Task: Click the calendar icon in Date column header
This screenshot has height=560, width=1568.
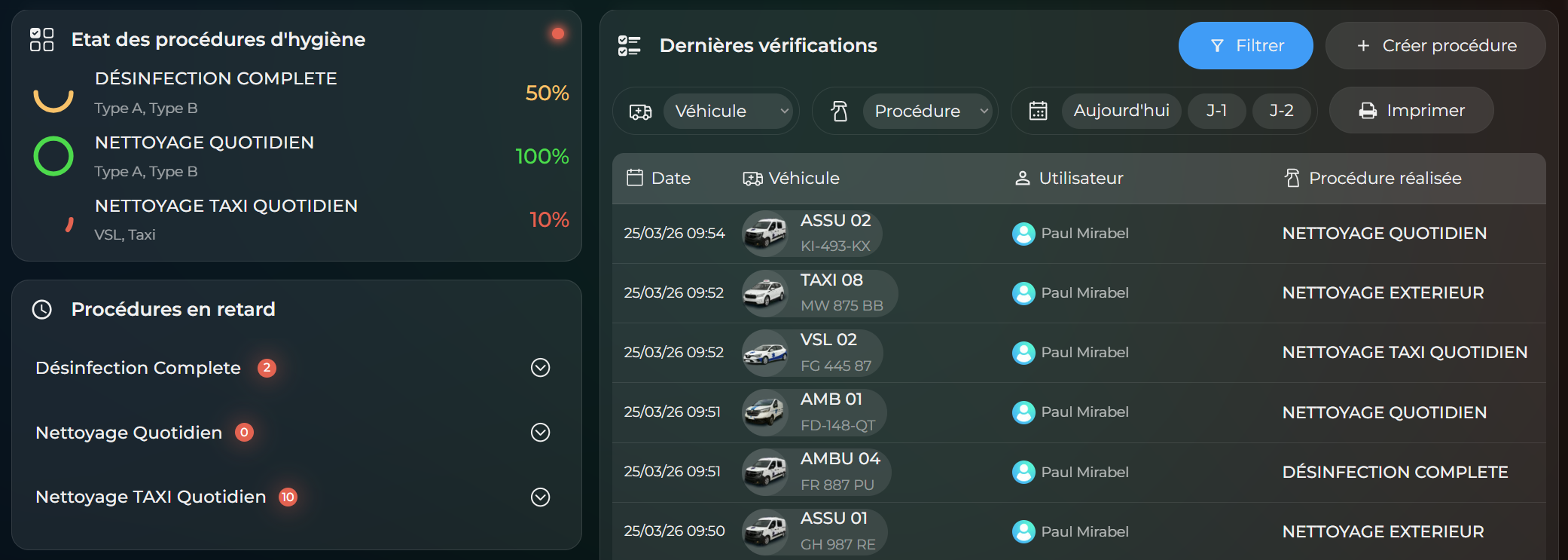Action: pos(635,178)
